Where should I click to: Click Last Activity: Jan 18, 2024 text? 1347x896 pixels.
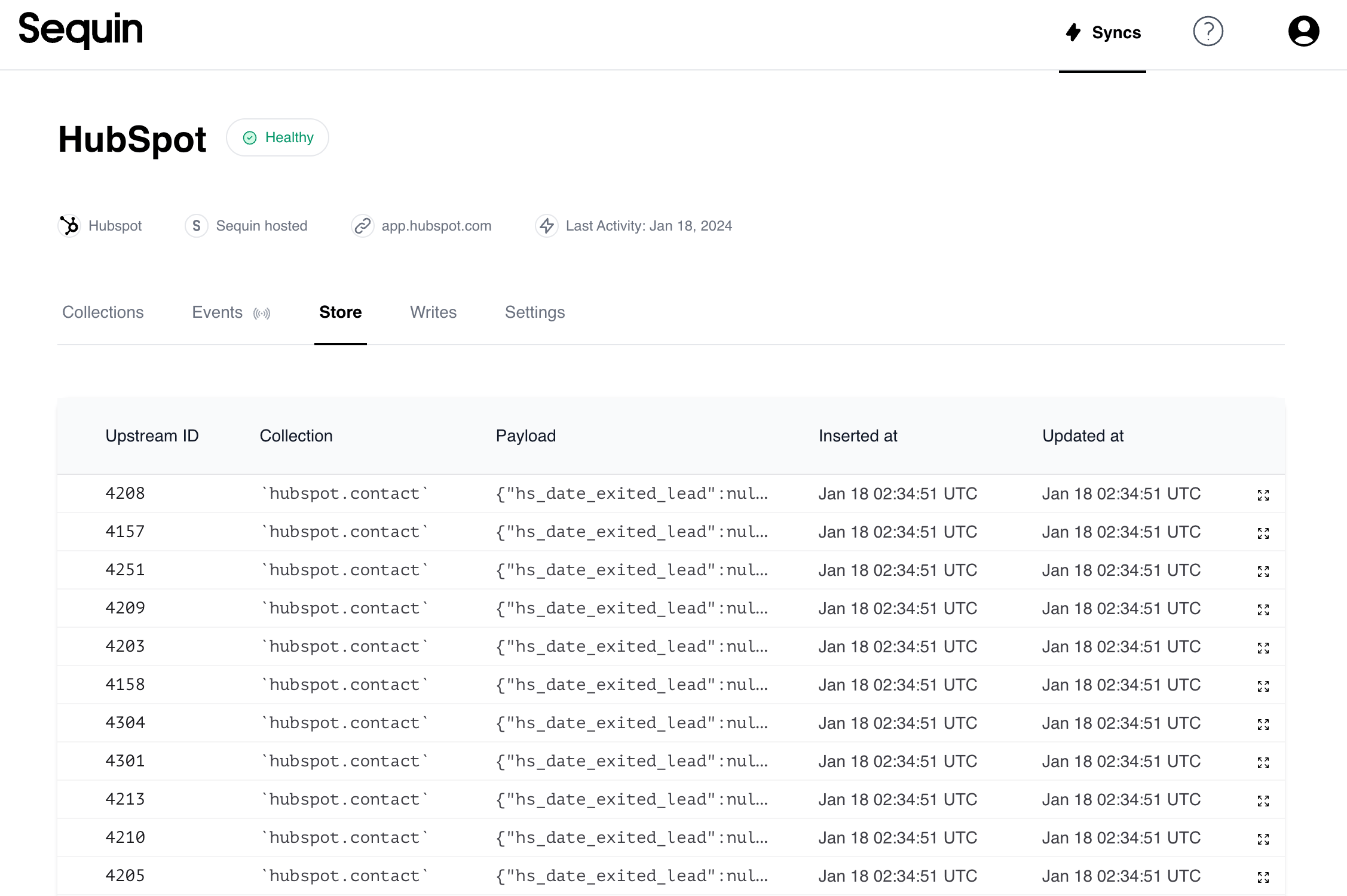[x=649, y=226]
